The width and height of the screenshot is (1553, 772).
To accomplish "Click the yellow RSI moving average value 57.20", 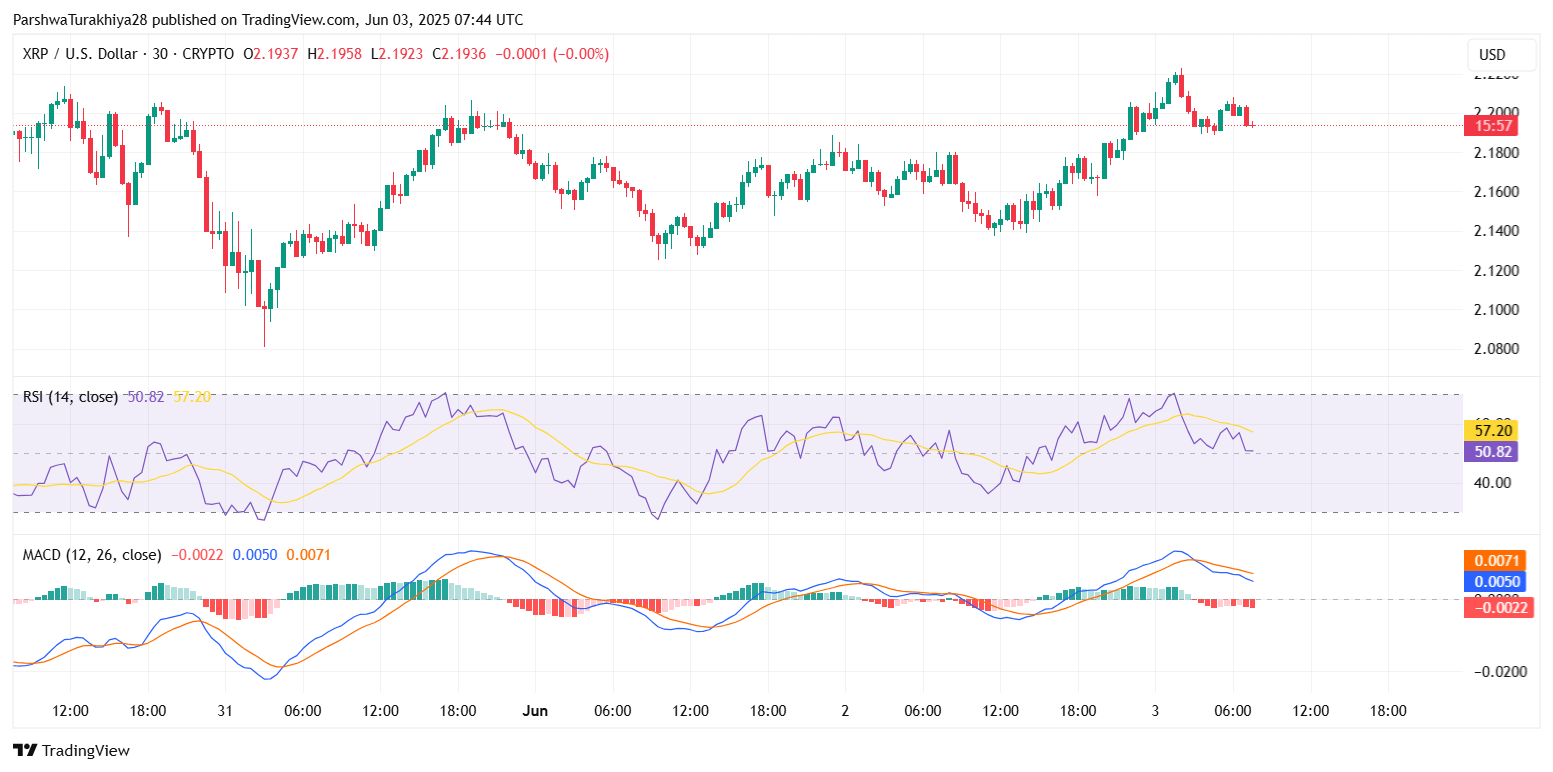I will tap(194, 396).
